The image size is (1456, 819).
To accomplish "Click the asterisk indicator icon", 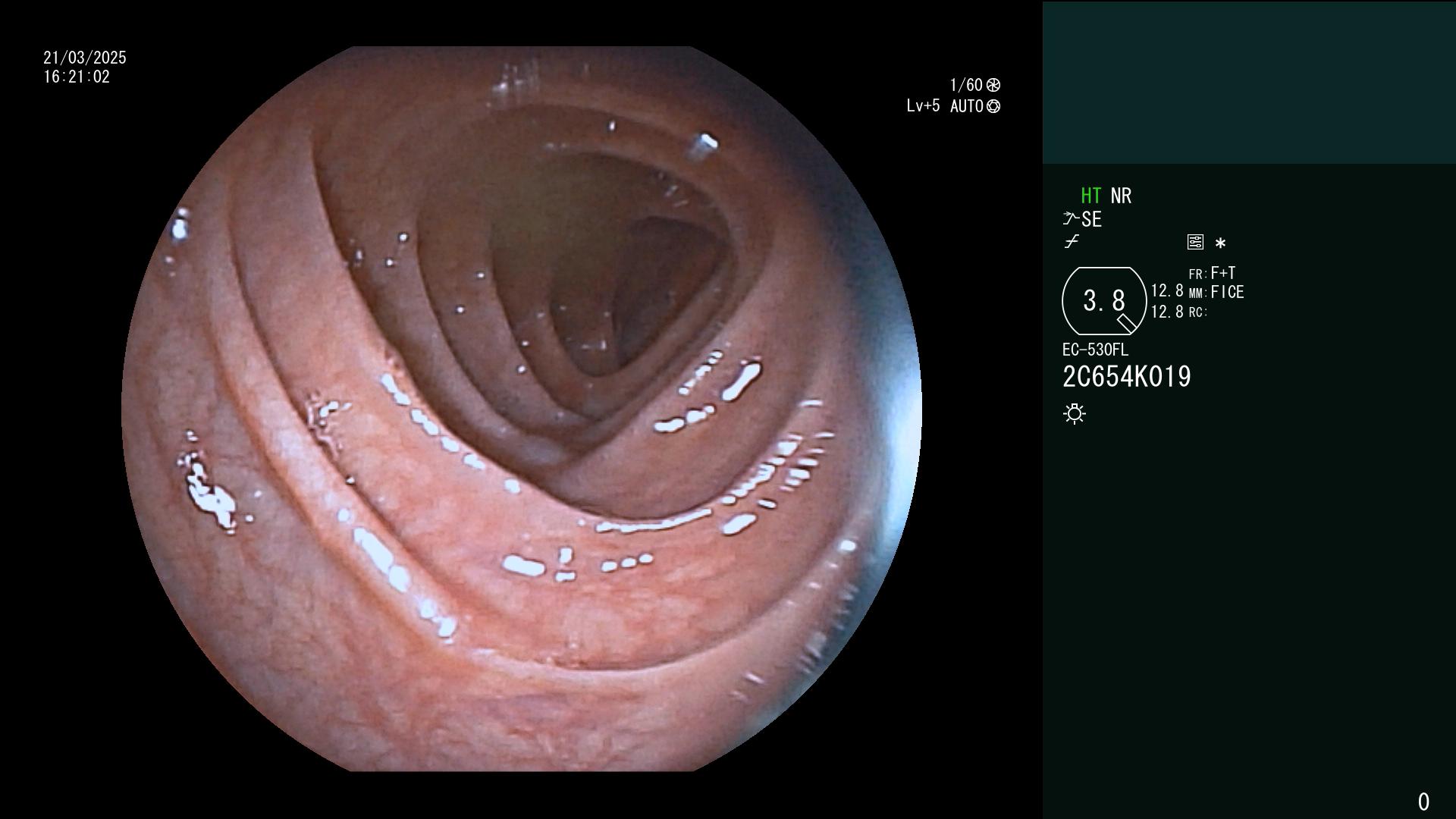I will pos(1220,243).
